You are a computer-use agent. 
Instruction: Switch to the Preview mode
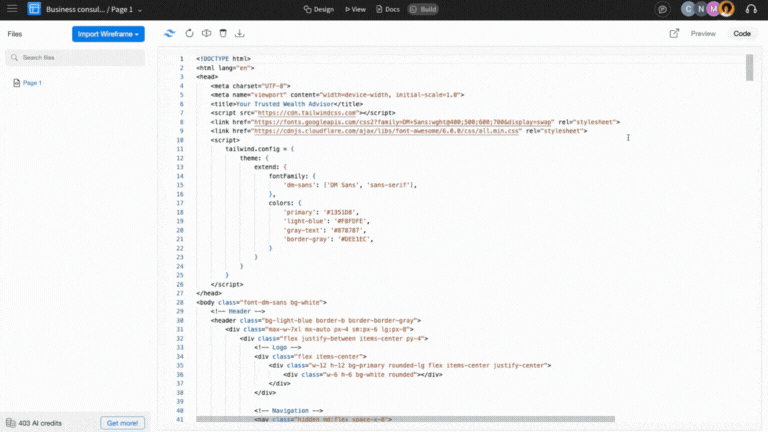click(703, 34)
